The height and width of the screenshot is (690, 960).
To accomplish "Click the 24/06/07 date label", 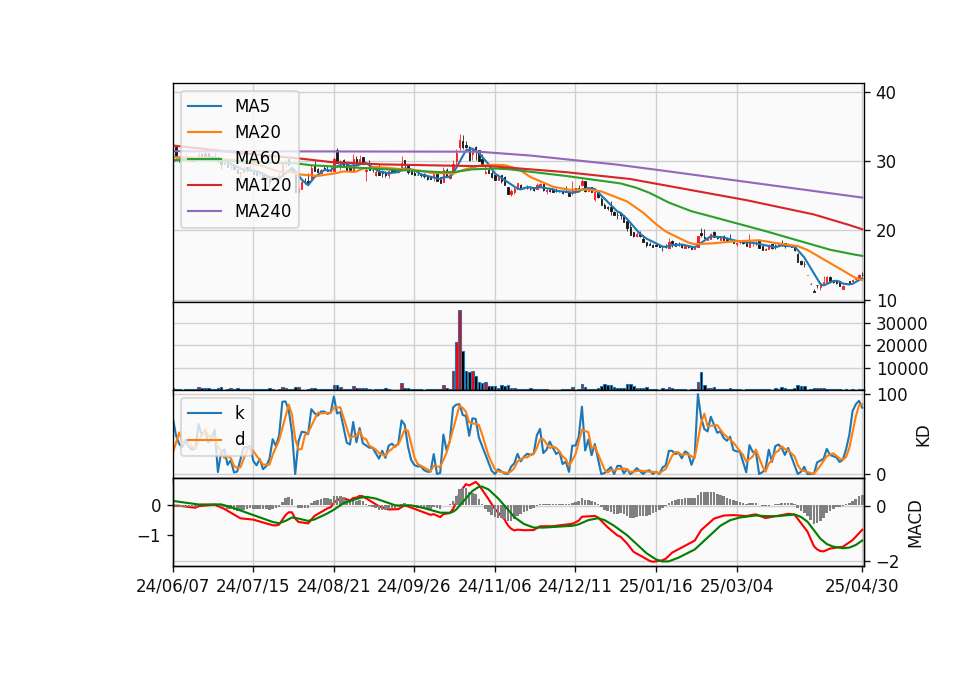I will tap(173, 586).
